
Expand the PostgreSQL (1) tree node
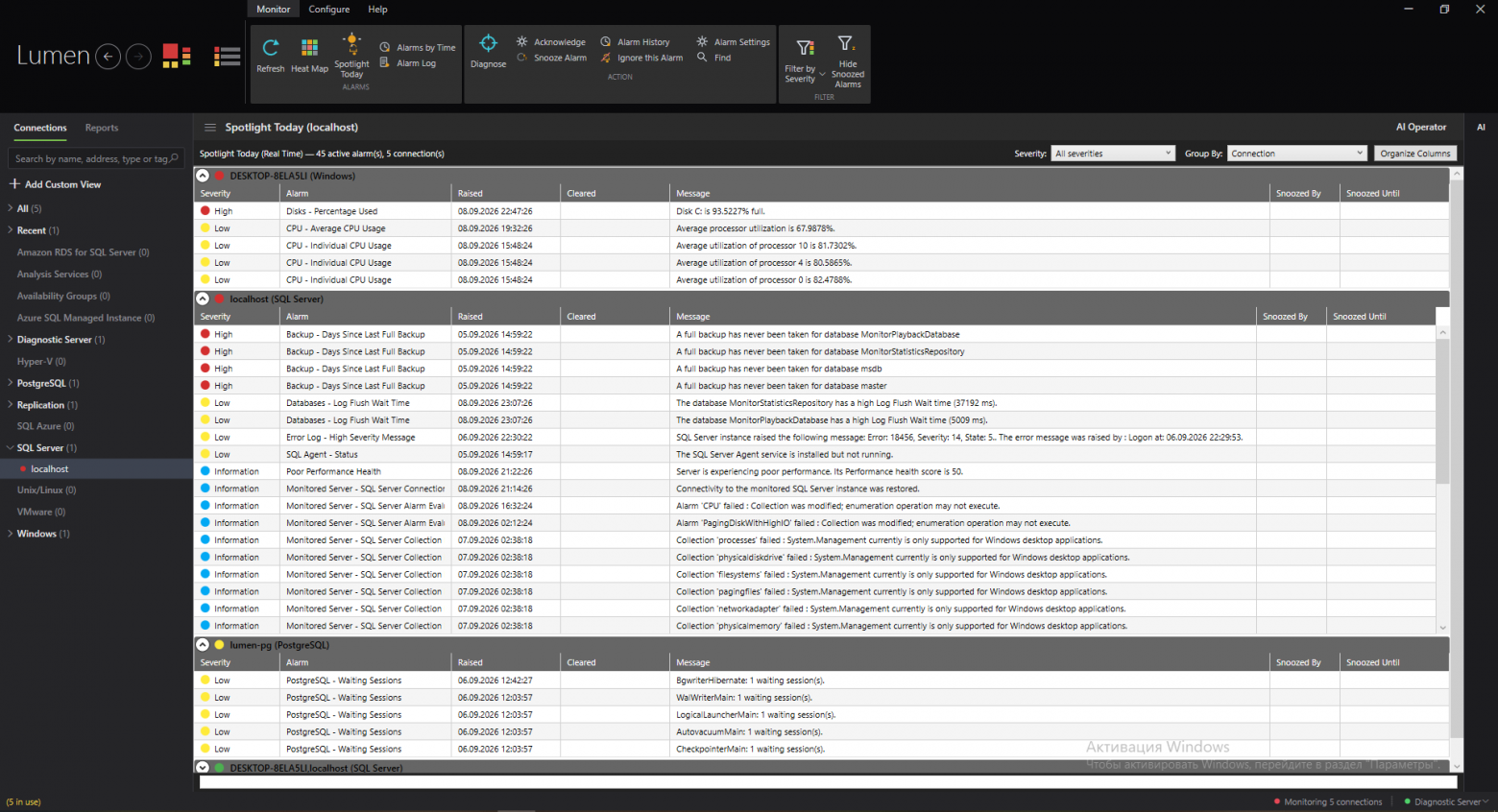click(11, 383)
